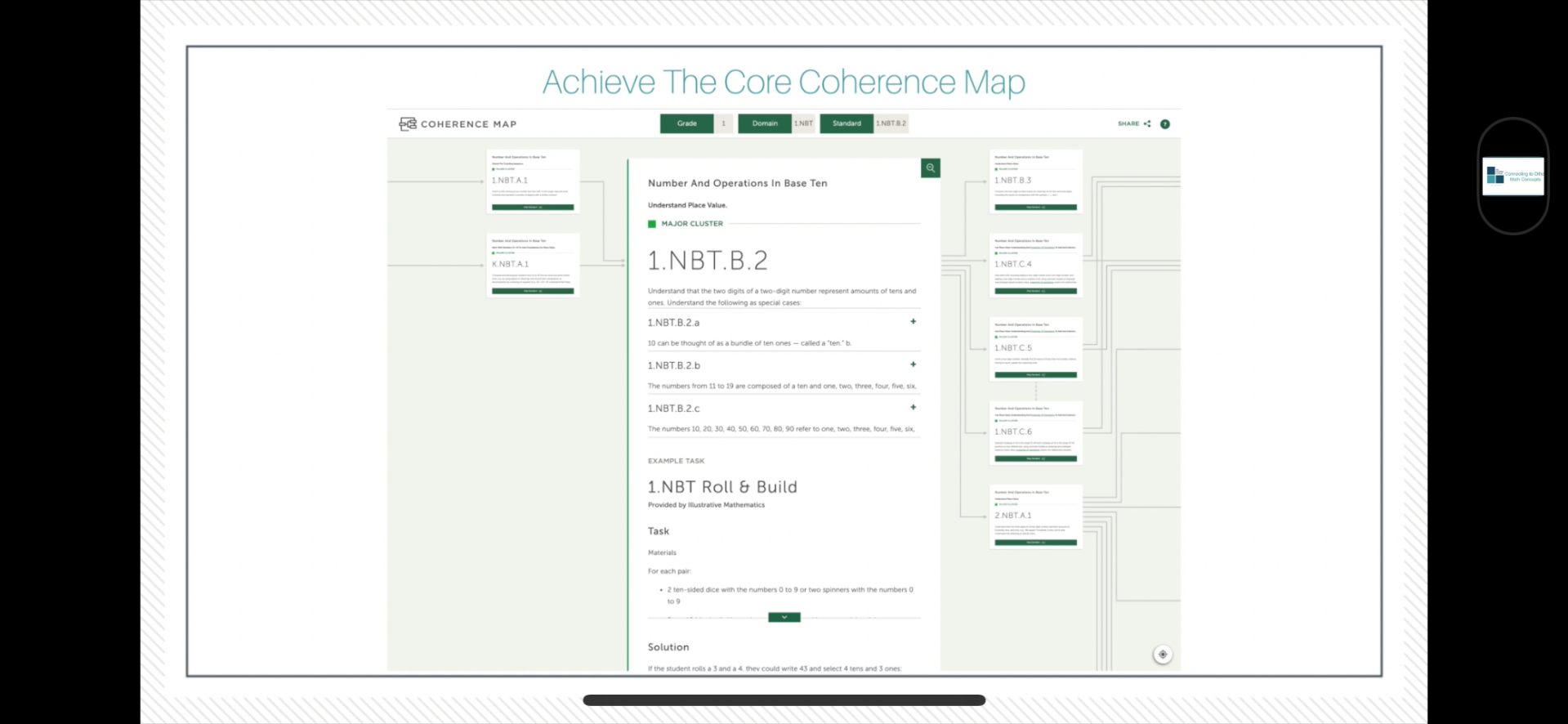Click the share icon next to SHARE
1568x724 pixels.
click(1147, 124)
